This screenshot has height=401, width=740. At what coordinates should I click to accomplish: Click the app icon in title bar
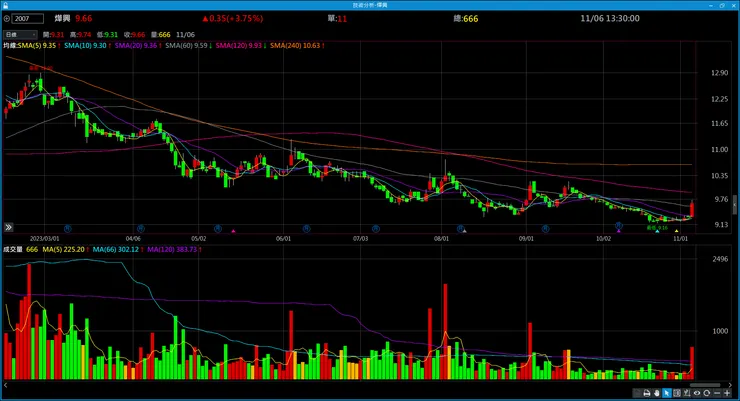point(5,5)
